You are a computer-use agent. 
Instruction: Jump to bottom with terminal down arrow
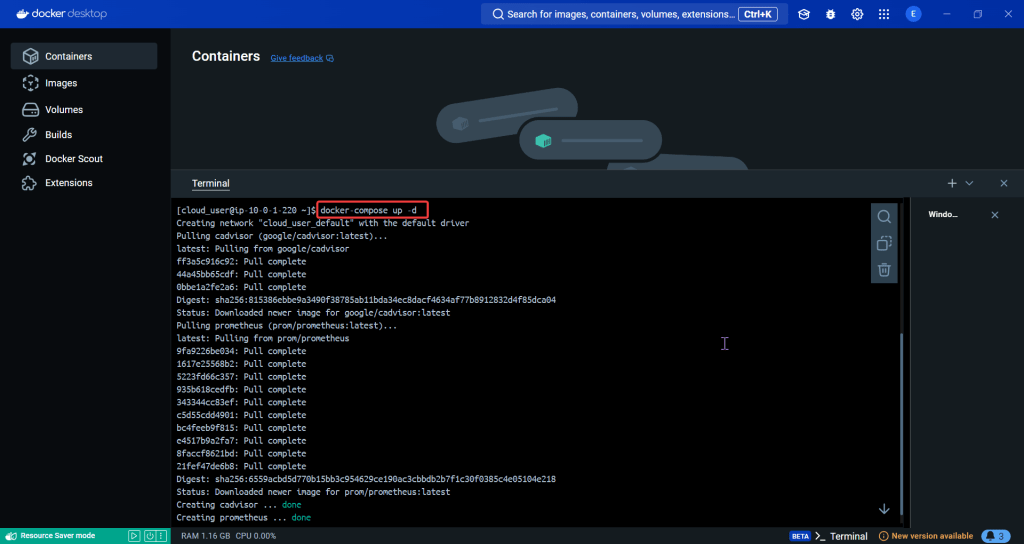coord(884,509)
